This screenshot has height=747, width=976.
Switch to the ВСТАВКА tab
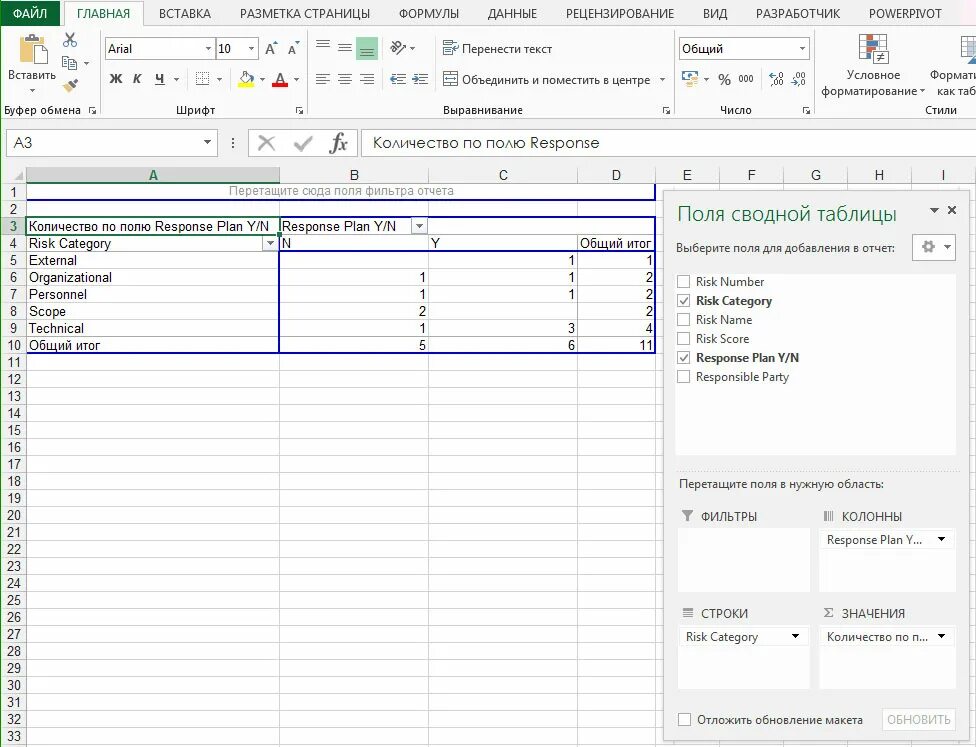[x=185, y=14]
